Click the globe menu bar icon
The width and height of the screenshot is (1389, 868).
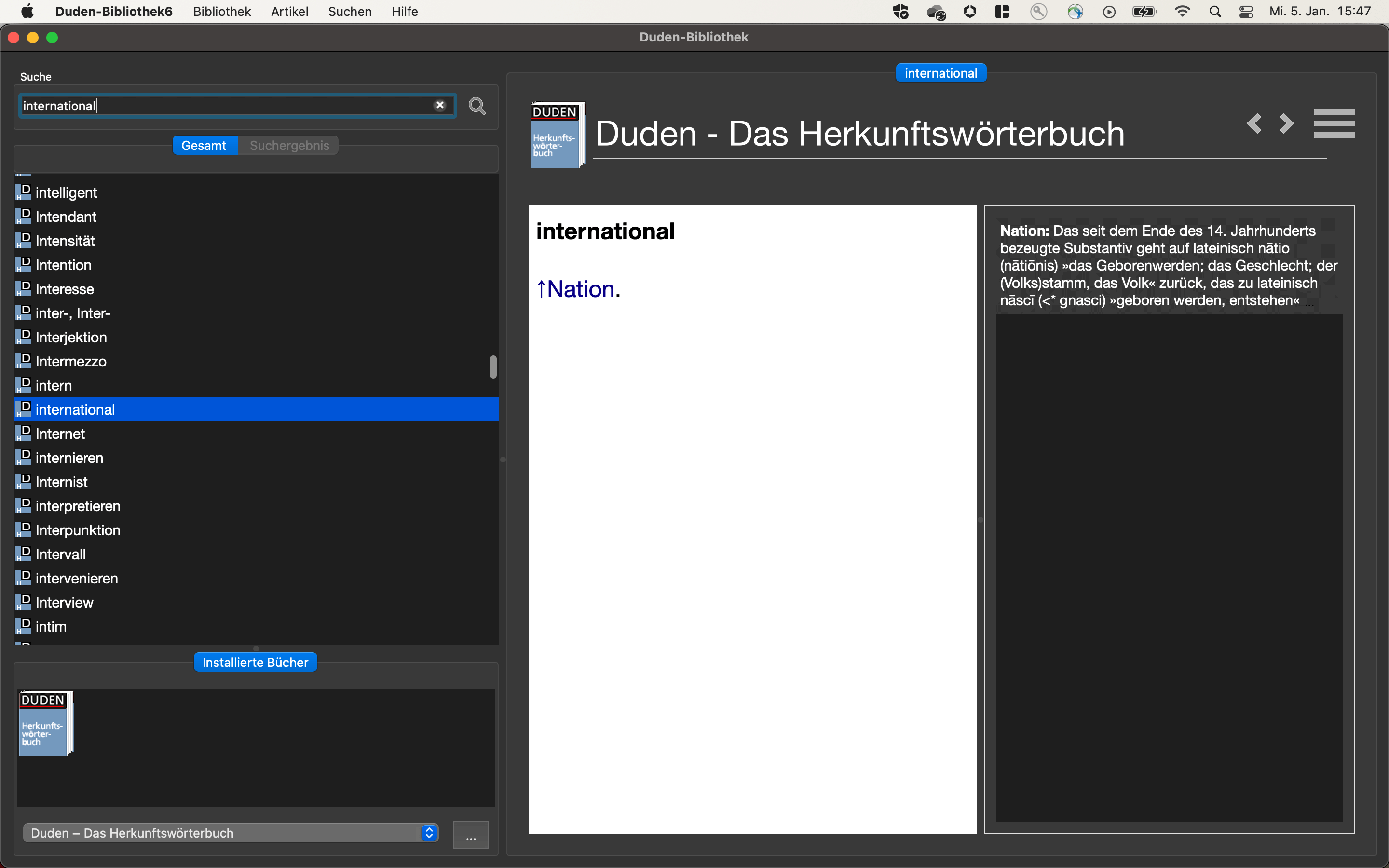click(1075, 12)
